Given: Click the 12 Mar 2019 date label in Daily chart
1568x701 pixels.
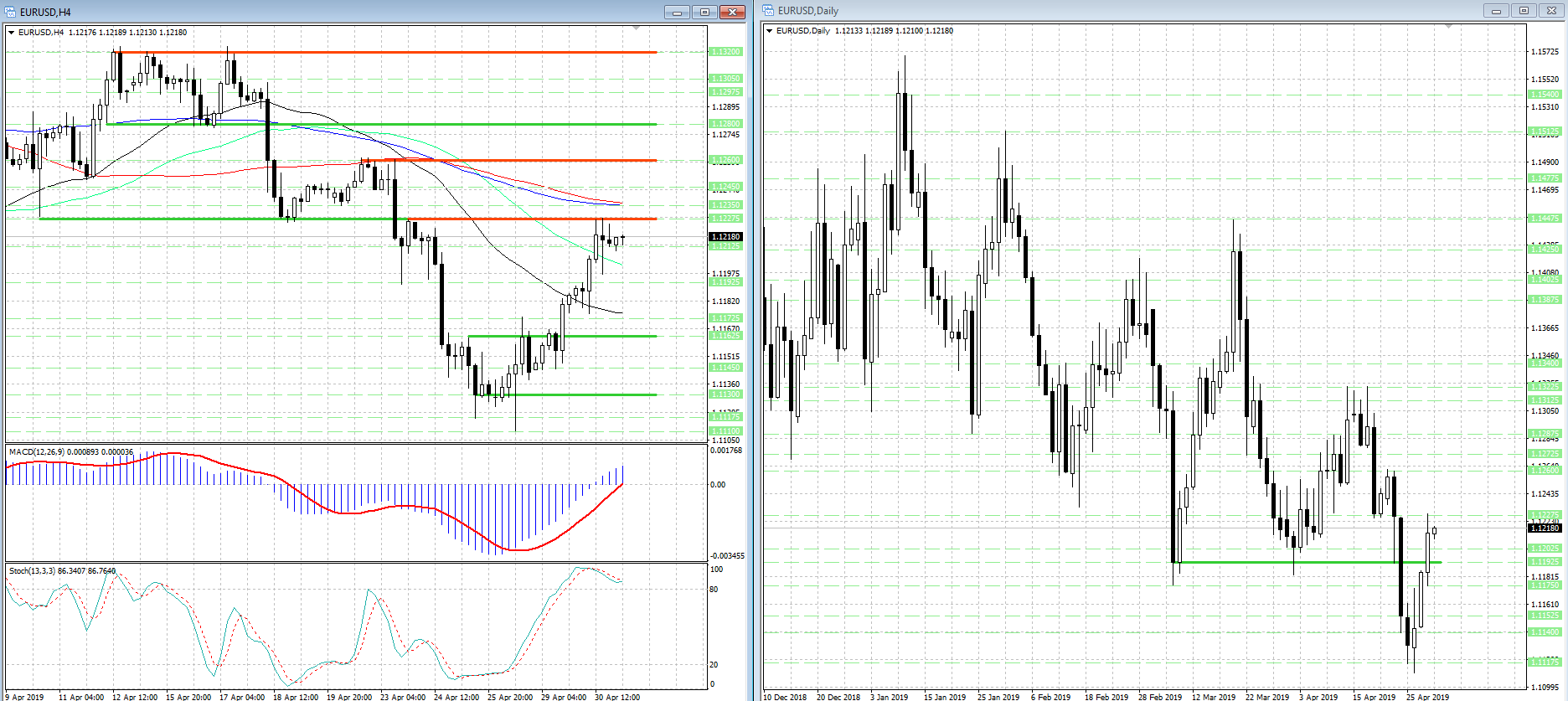Looking at the screenshot, I should pos(1214,697).
